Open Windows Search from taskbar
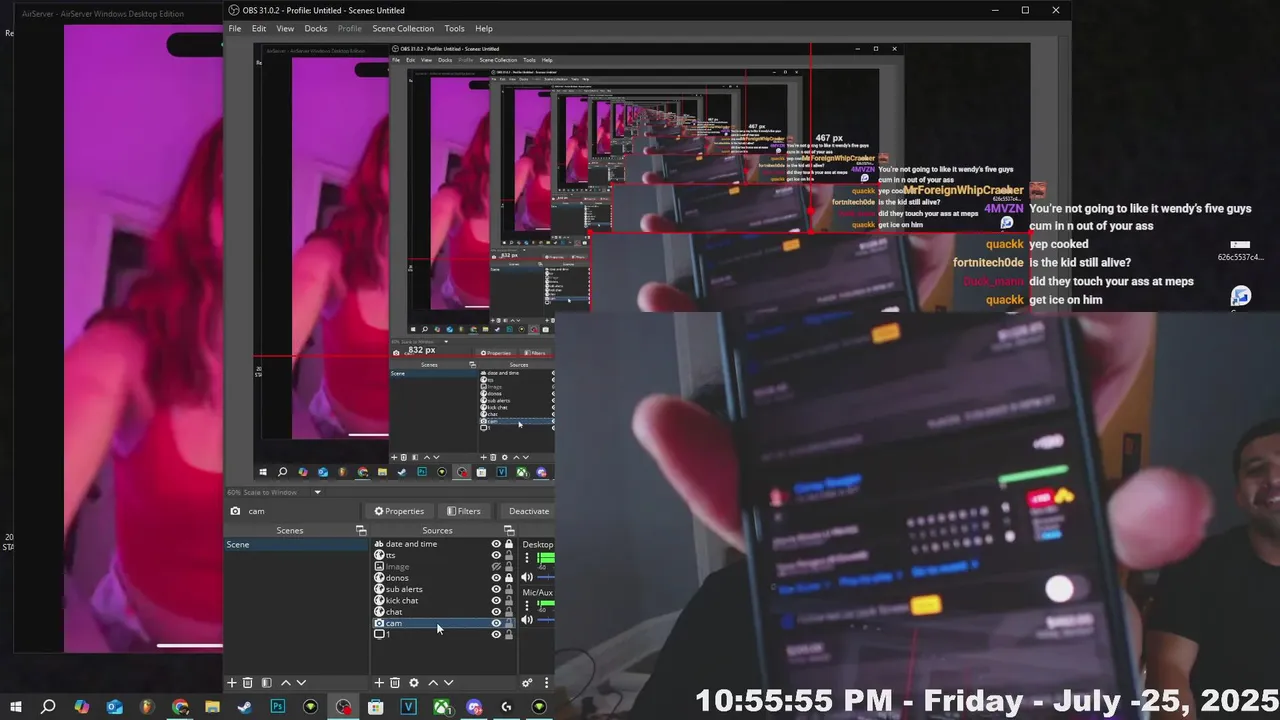This screenshot has width=1280, height=720. pos(48,707)
